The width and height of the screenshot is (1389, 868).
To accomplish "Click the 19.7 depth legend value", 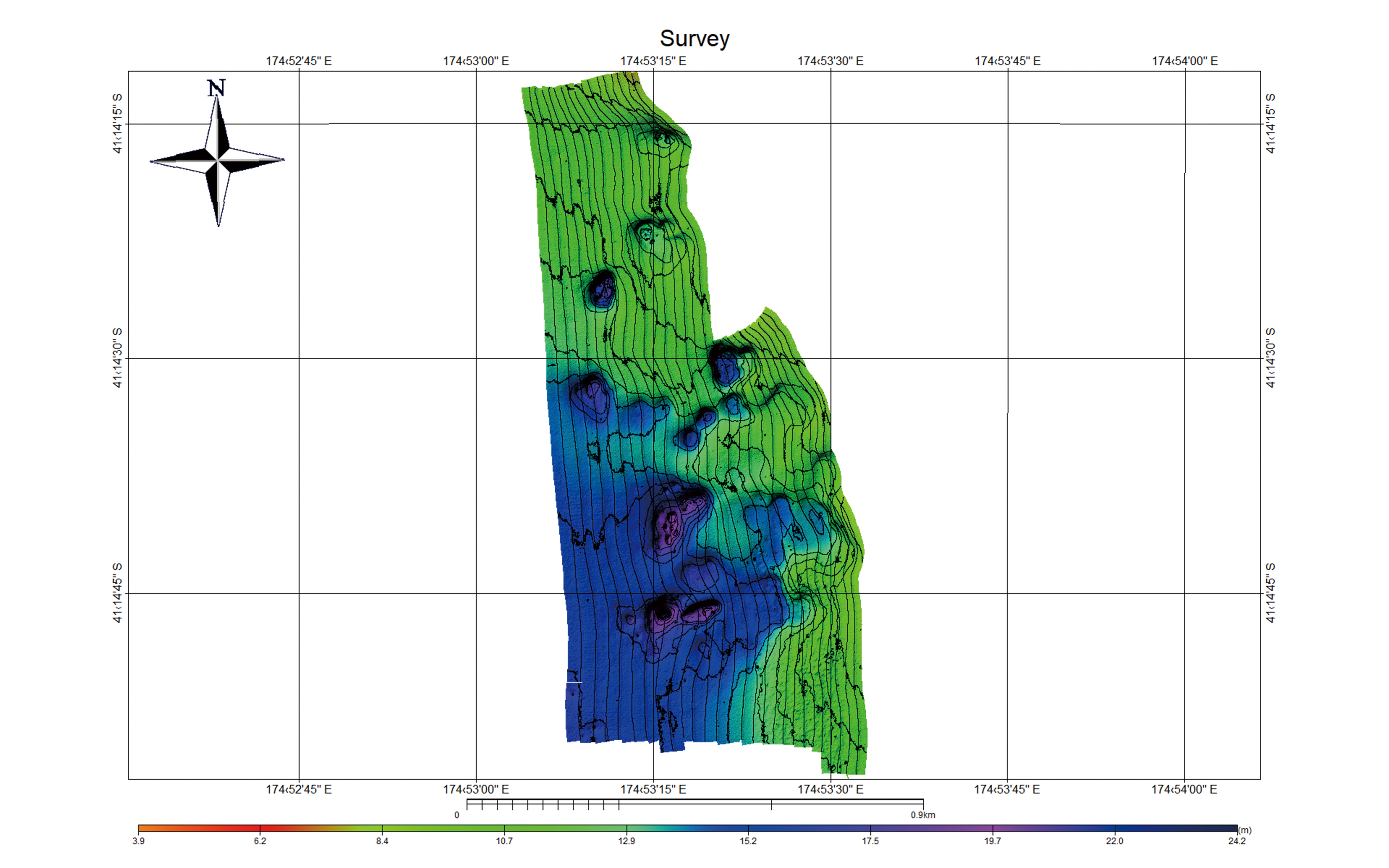I will 992,841.
